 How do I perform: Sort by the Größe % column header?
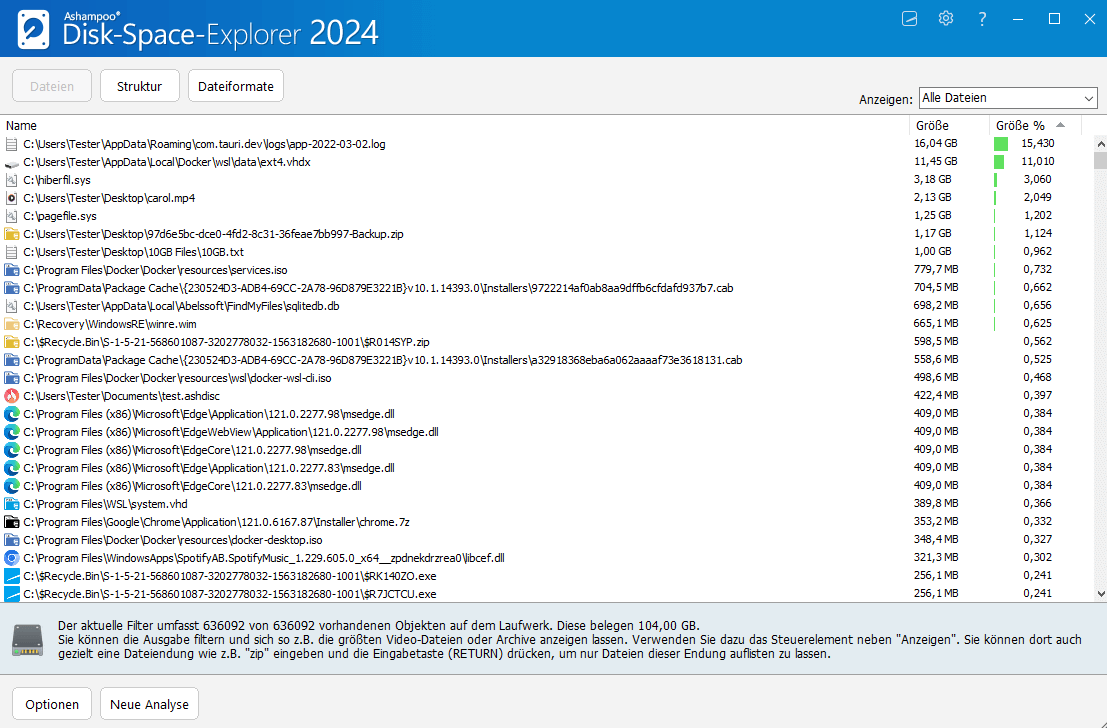(1020, 126)
